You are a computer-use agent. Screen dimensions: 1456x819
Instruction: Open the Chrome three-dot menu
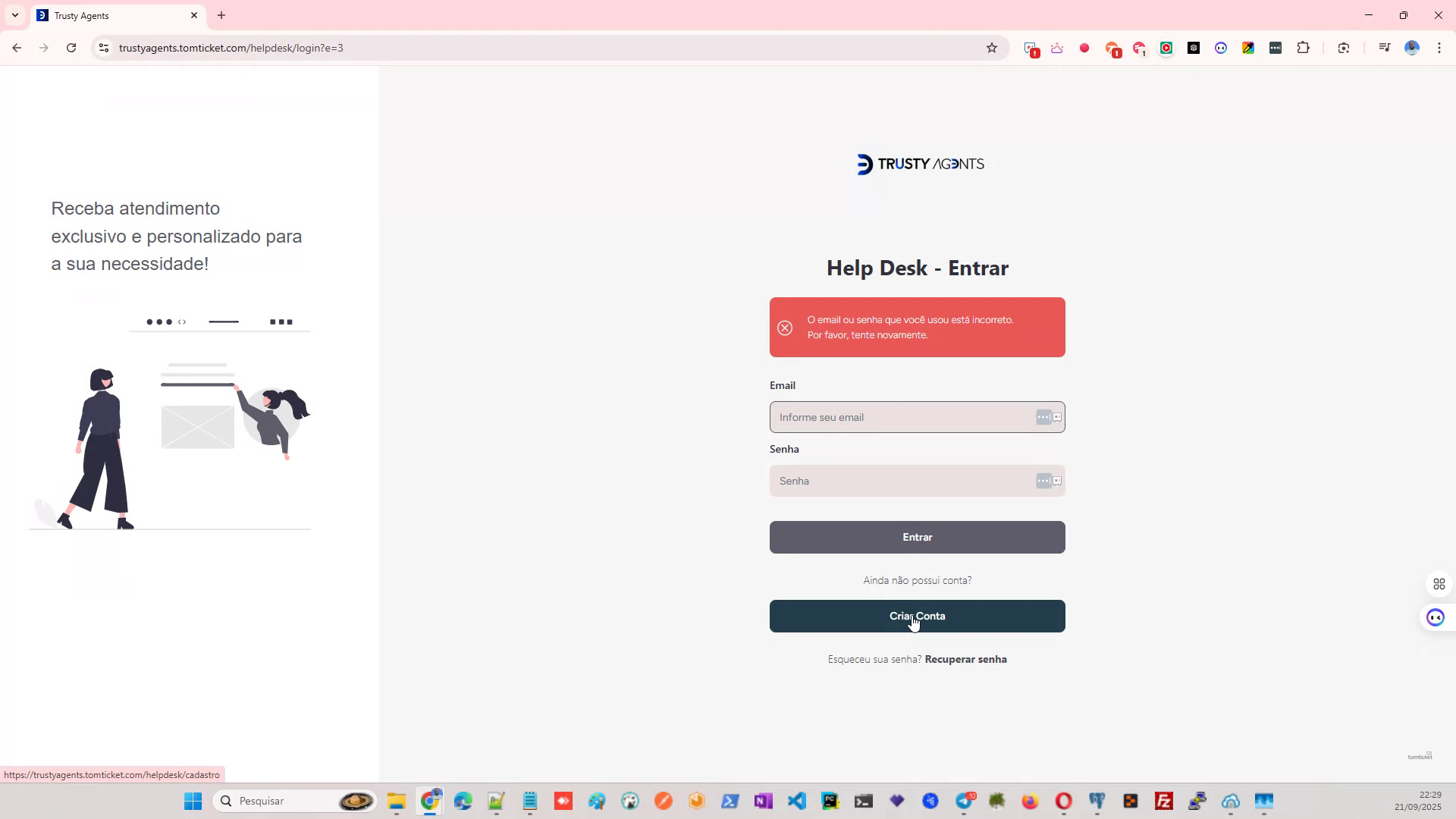point(1439,47)
